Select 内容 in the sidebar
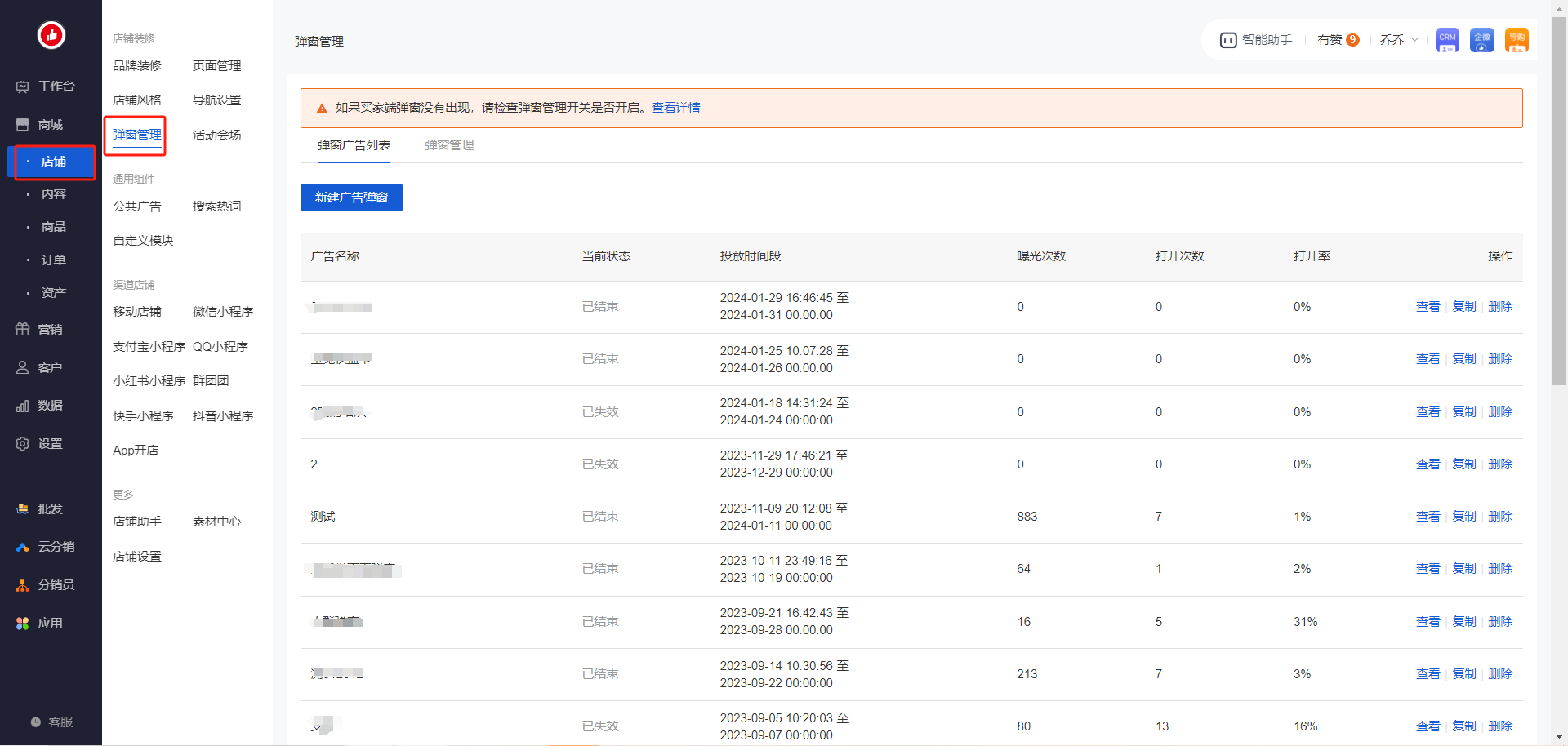 pos(53,194)
